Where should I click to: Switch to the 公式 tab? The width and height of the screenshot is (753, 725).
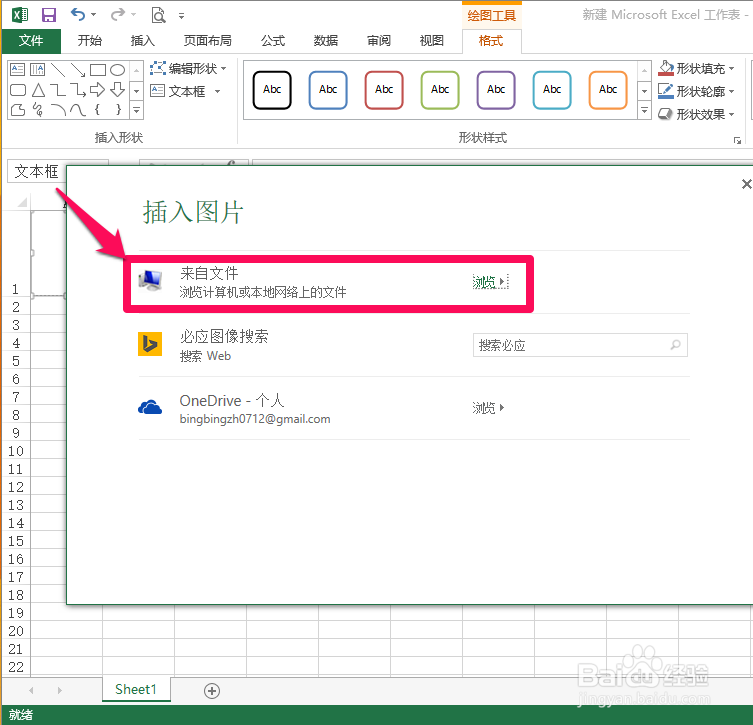(273, 41)
